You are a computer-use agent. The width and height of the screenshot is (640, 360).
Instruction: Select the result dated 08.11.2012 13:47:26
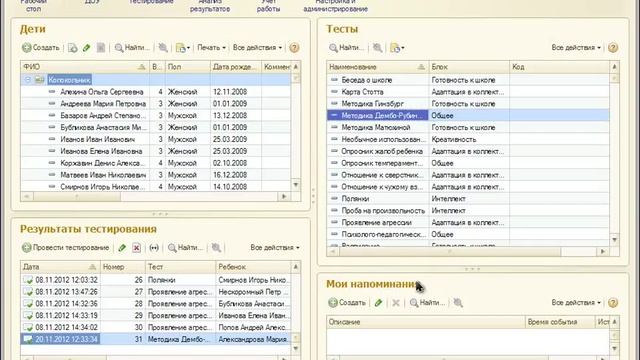click(x=156, y=292)
